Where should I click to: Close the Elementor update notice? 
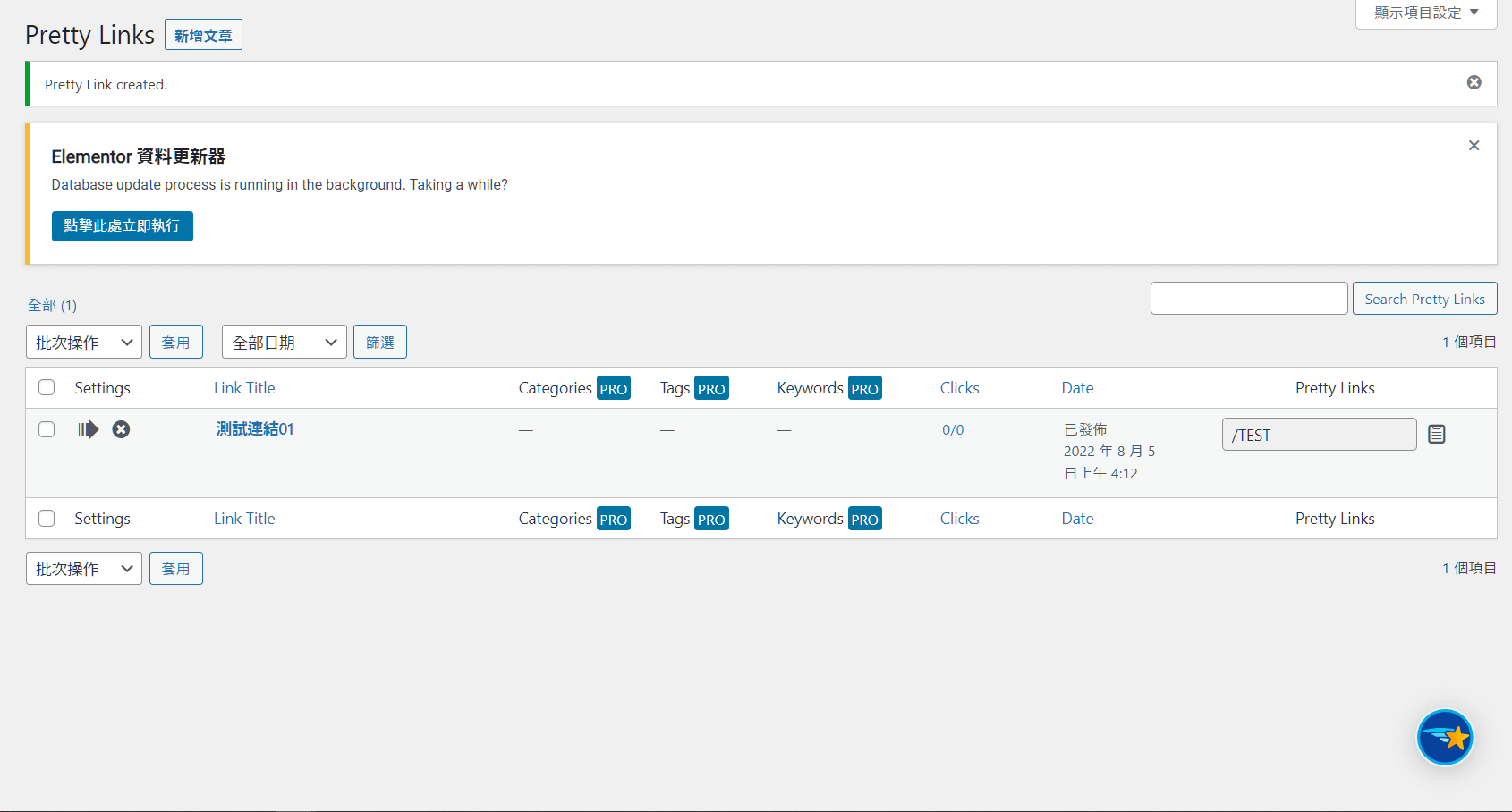(x=1474, y=145)
